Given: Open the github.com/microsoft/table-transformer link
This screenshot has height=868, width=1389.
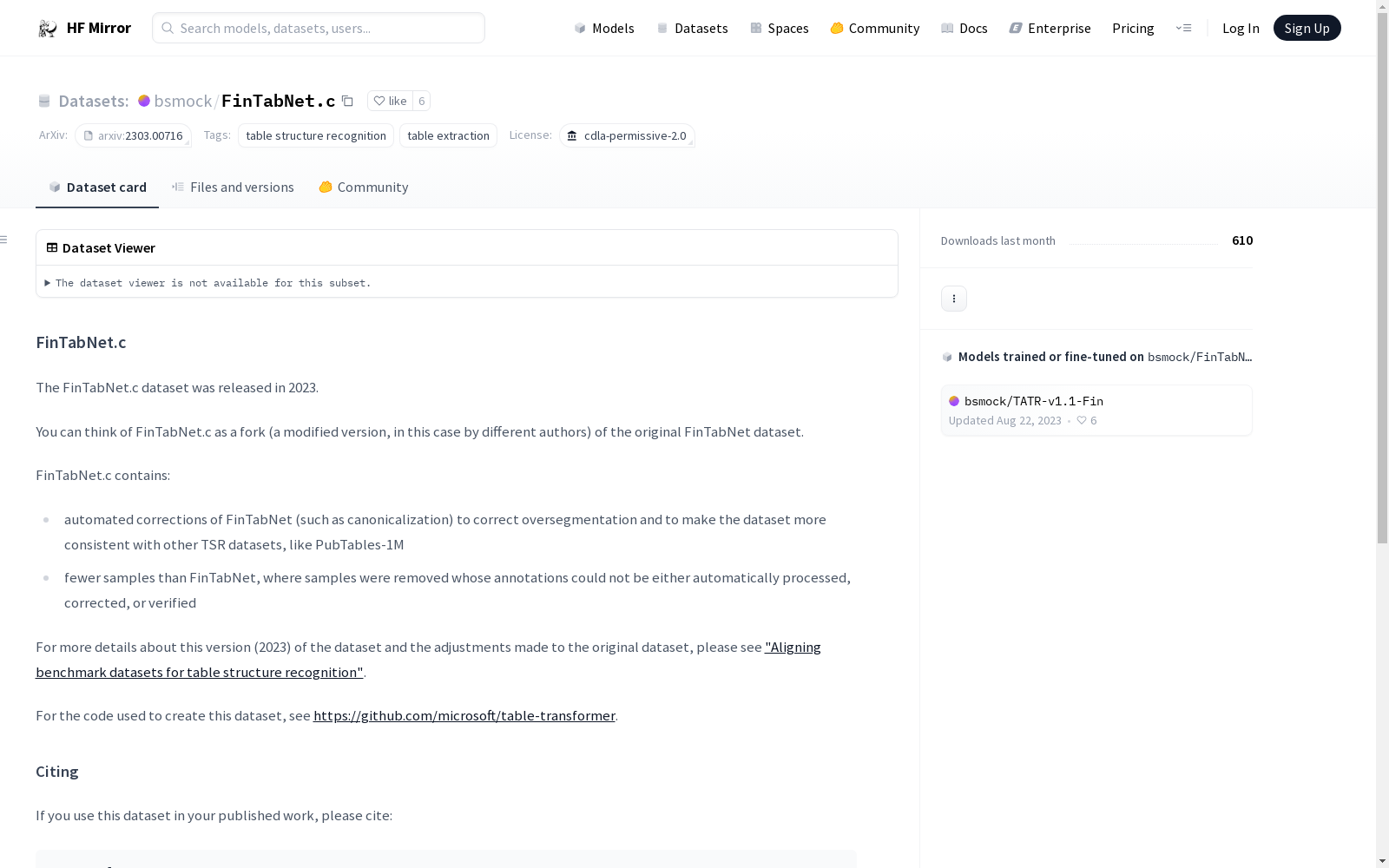Looking at the screenshot, I should tap(464, 716).
